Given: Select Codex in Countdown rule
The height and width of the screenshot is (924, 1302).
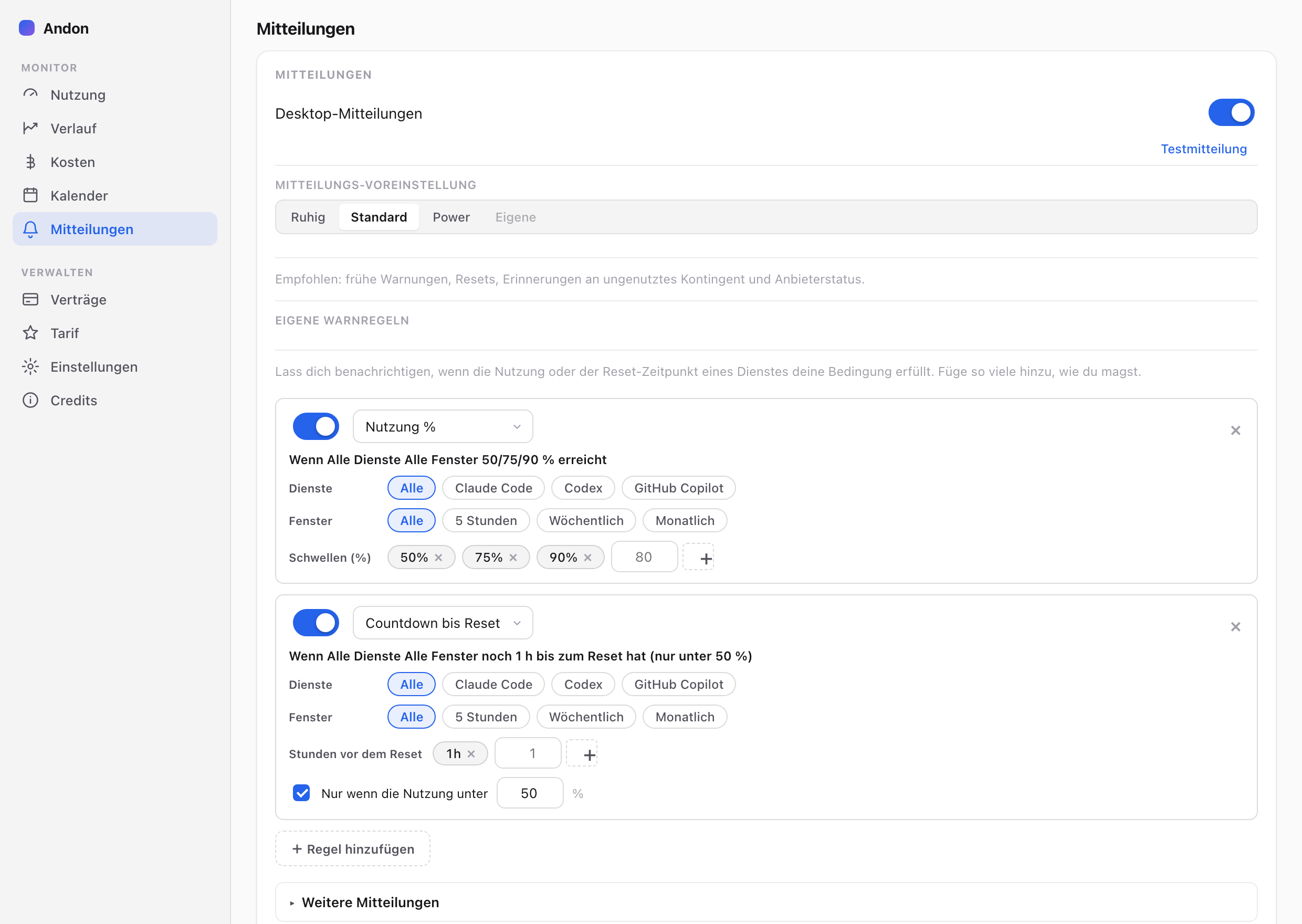Looking at the screenshot, I should click(583, 684).
